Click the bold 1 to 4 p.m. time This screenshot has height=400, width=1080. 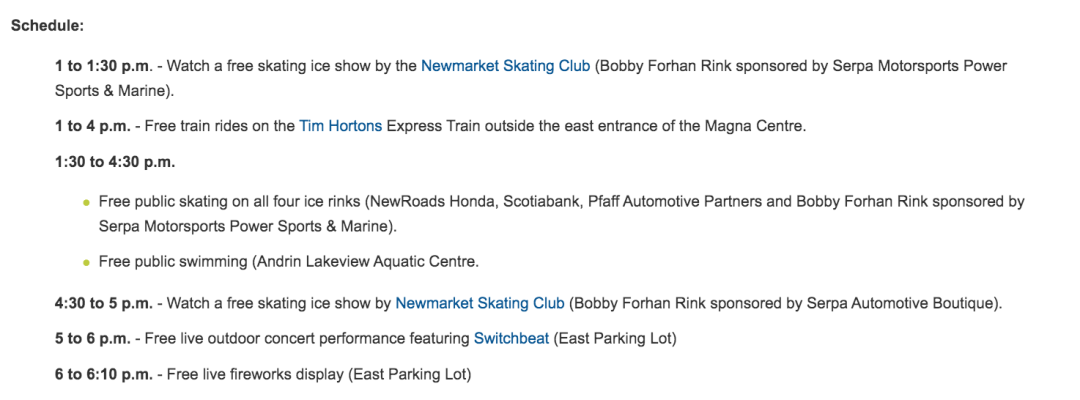[92, 126]
